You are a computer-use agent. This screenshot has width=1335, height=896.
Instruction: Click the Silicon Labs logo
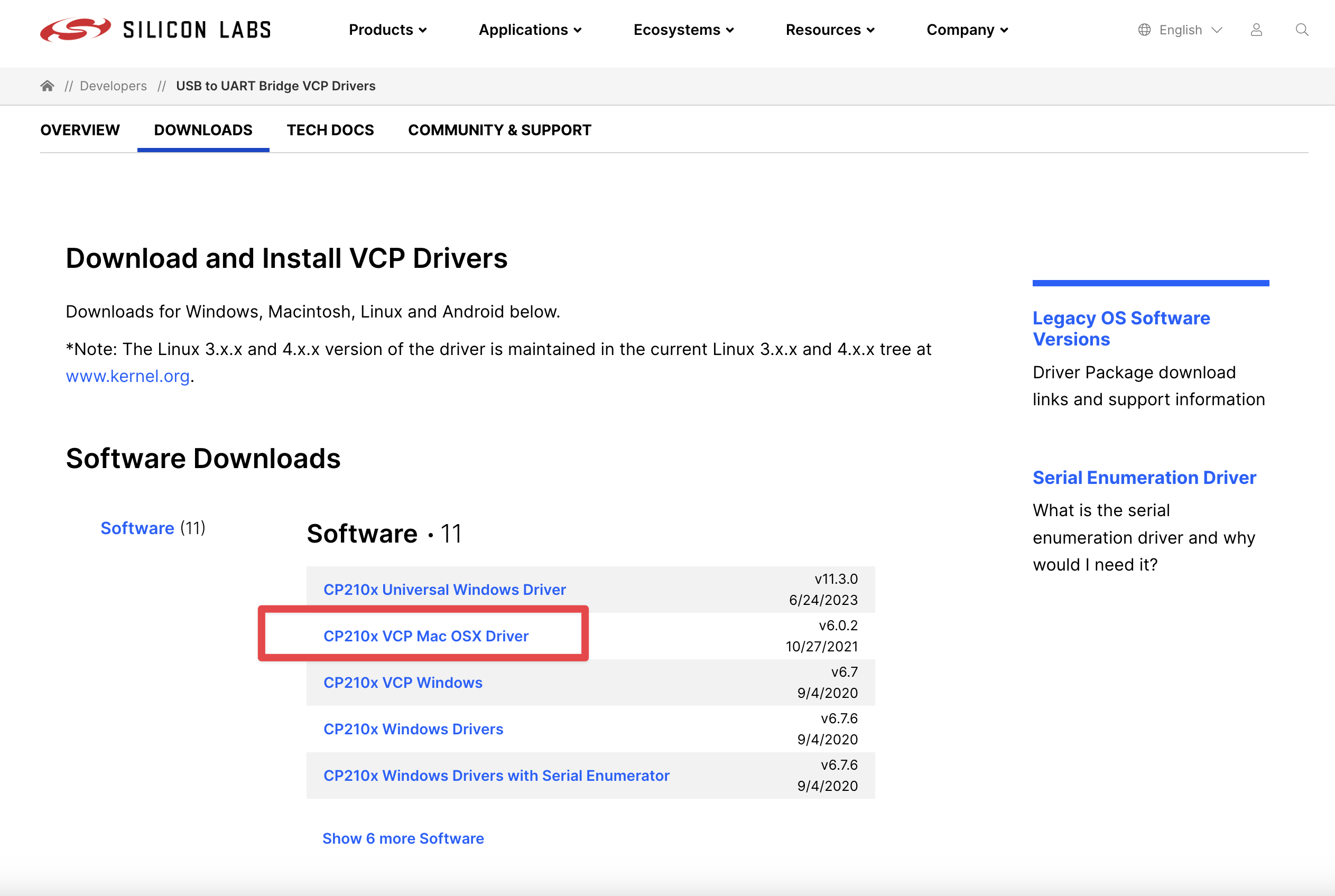(x=155, y=30)
